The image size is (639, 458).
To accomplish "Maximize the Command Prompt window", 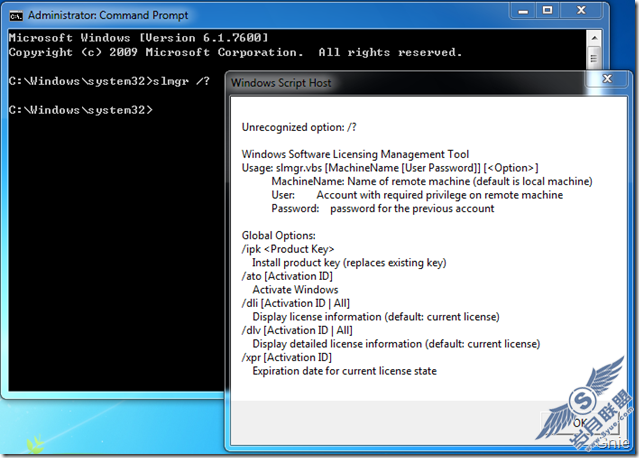I will tap(548, 11).
